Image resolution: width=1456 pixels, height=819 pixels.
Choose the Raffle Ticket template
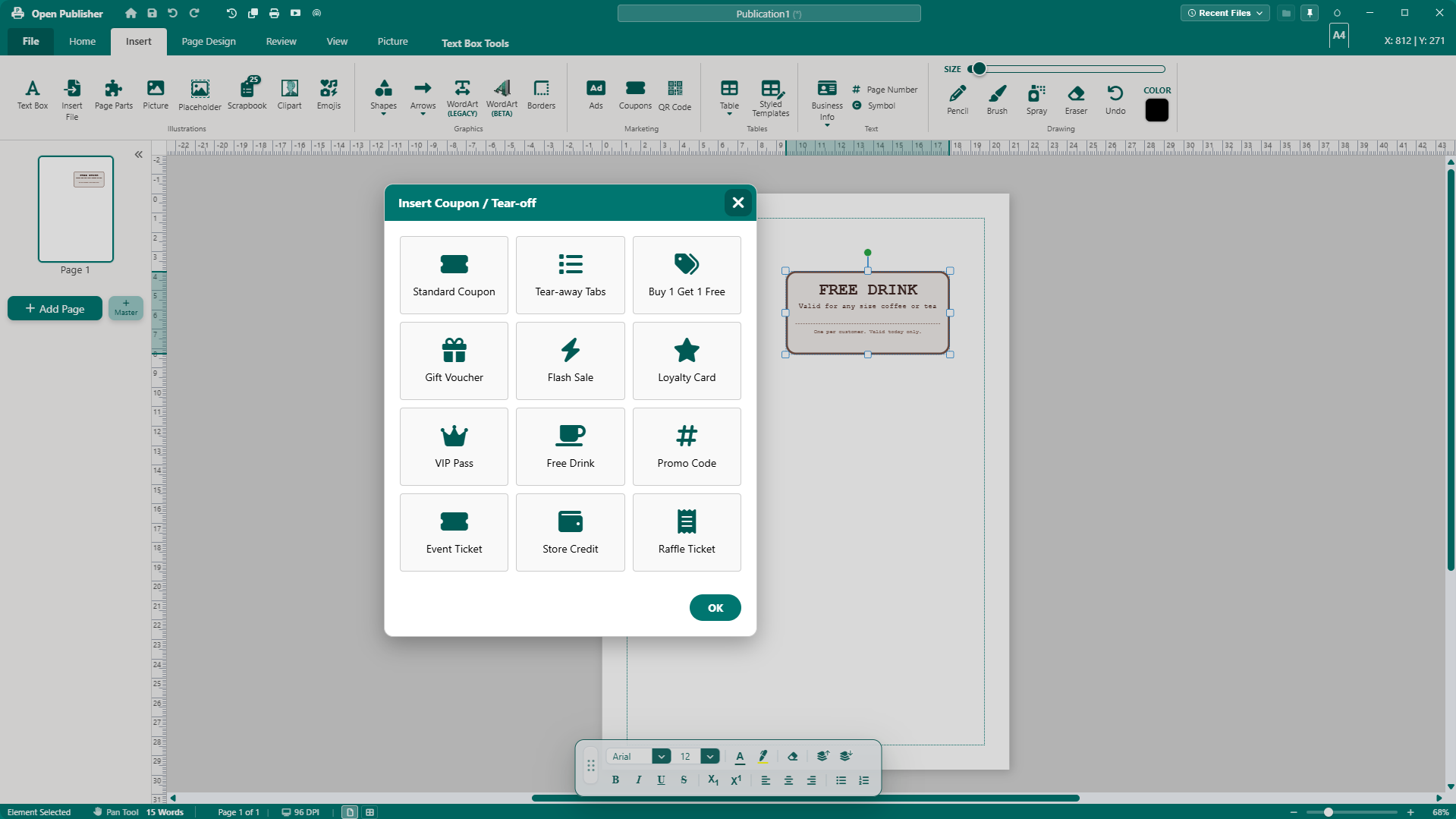(x=687, y=532)
